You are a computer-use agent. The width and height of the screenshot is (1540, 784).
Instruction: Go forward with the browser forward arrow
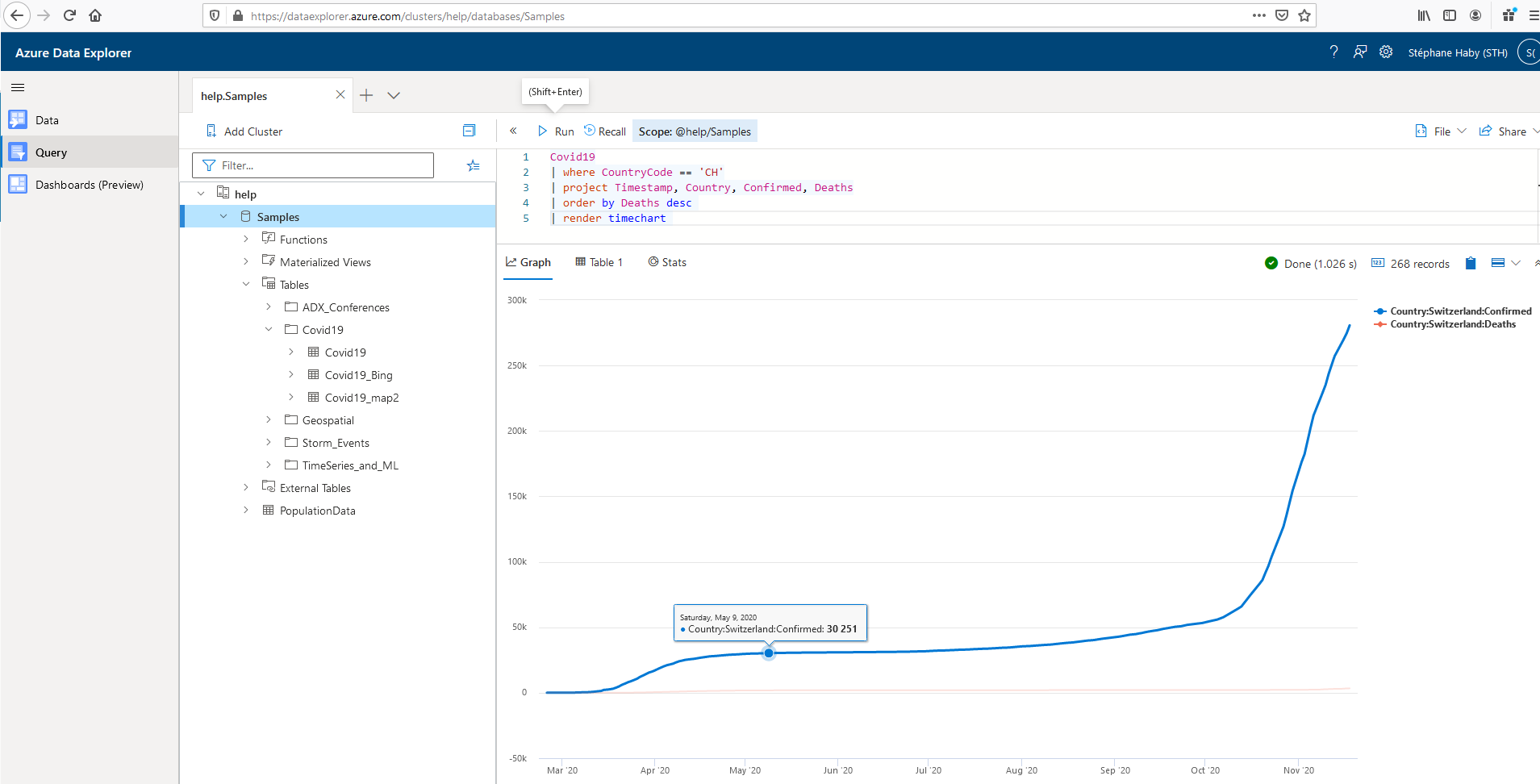(44, 15)
